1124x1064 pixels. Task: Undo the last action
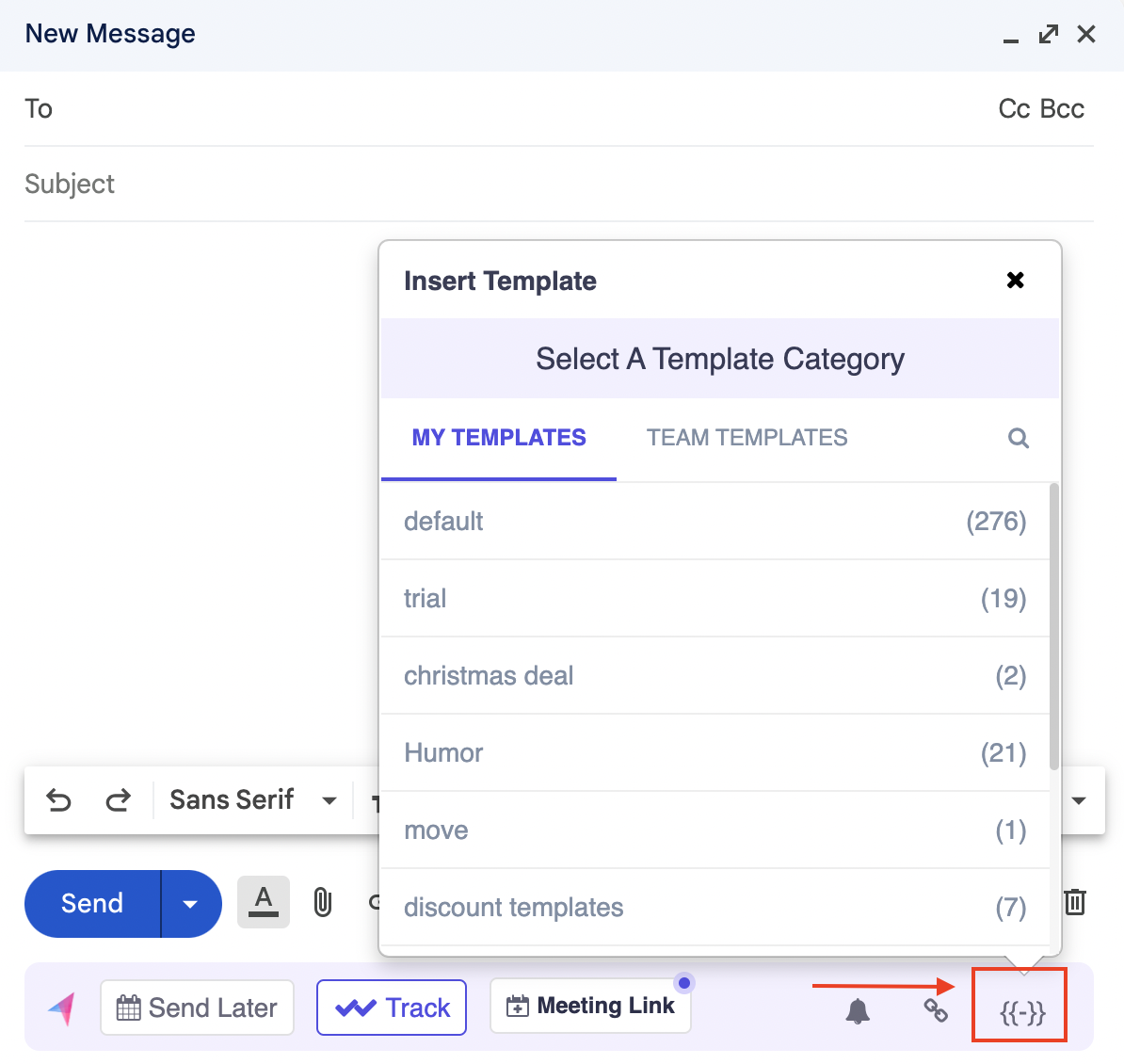tap(59, 800)
